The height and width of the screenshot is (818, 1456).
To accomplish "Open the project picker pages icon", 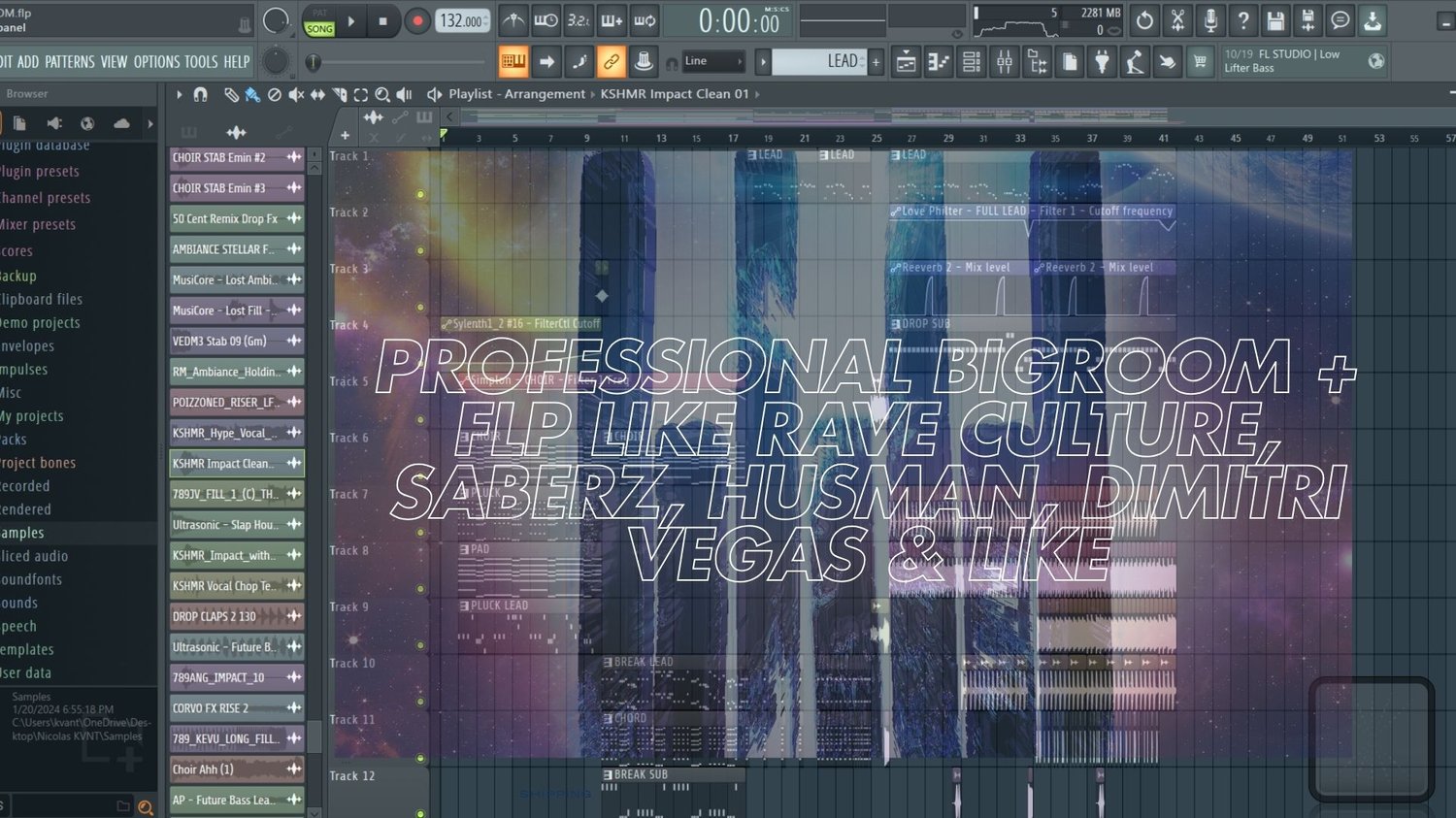I will tap(1070, 62).
